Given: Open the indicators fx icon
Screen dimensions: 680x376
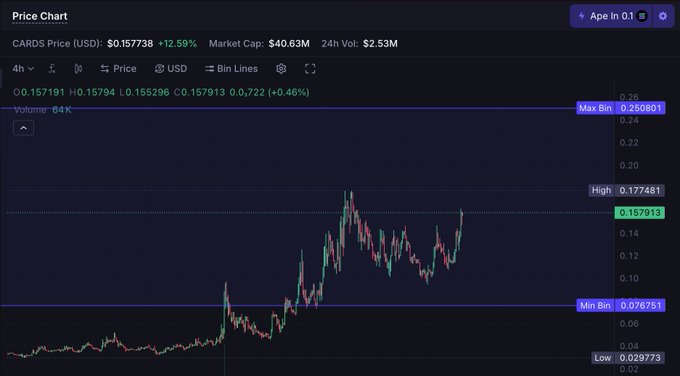Looking at the screenshot, I should [52, 69].
